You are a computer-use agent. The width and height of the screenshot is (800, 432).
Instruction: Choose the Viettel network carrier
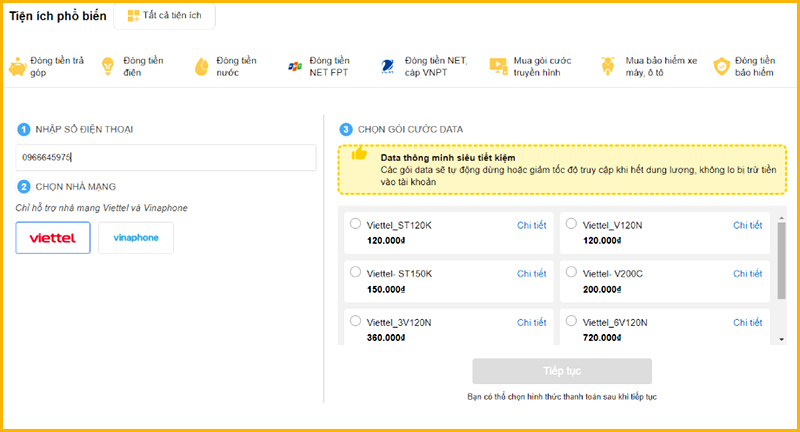(53, 238)
